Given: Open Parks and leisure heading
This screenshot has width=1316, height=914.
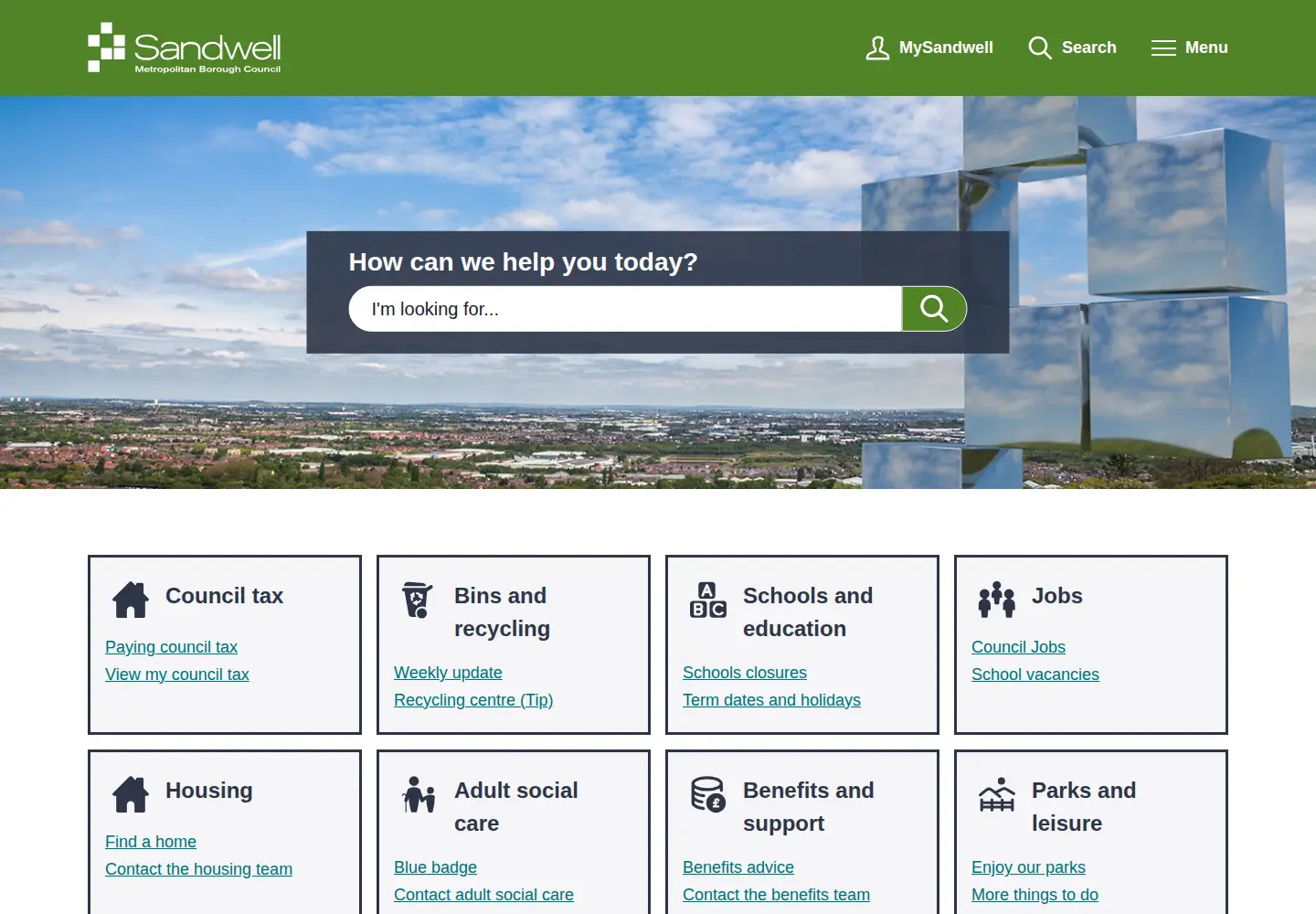Looking at the screenshot, I should click(x=1084, y=807).
